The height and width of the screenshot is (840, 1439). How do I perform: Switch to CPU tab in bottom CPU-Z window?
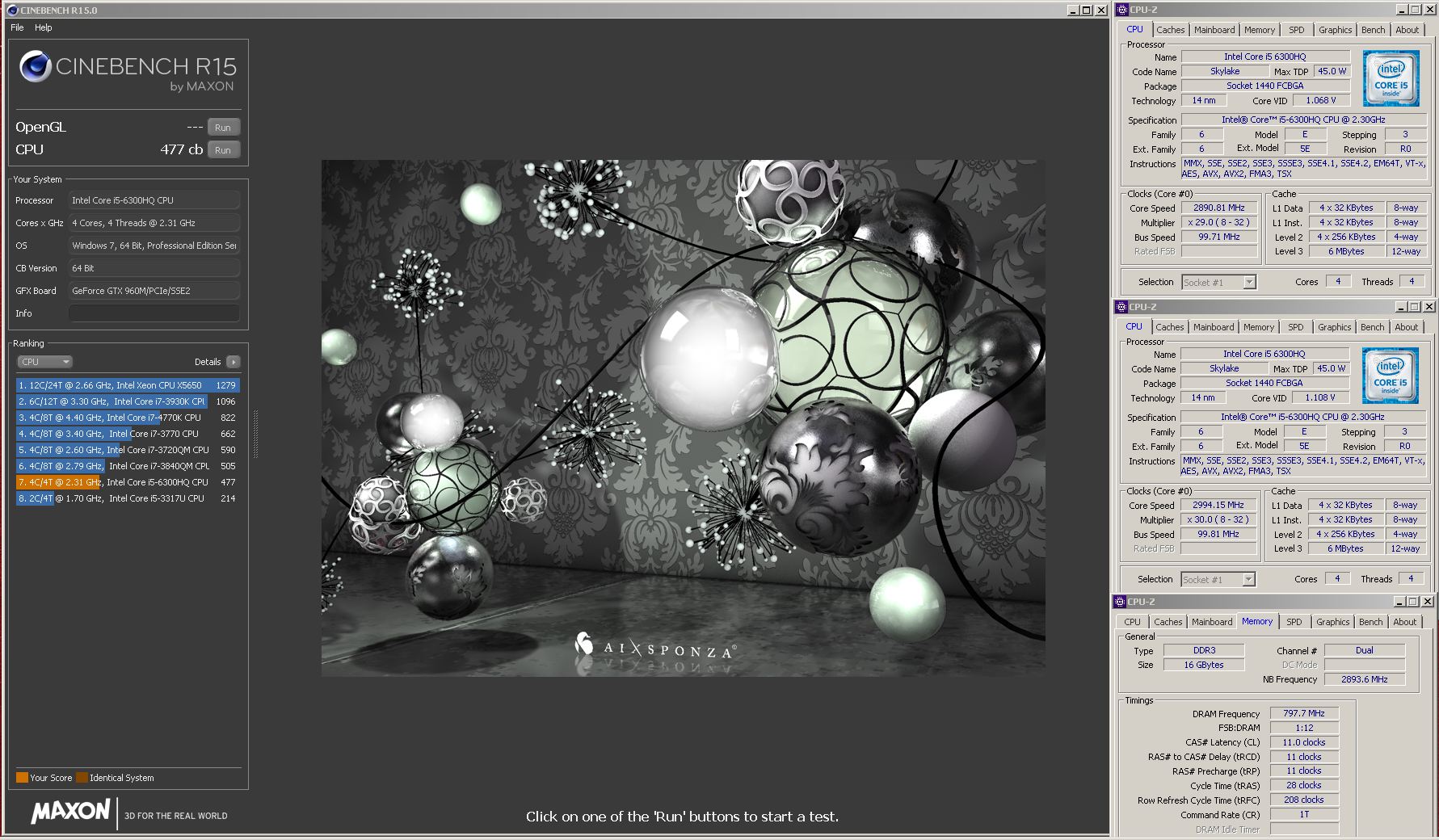(1132, 622)
